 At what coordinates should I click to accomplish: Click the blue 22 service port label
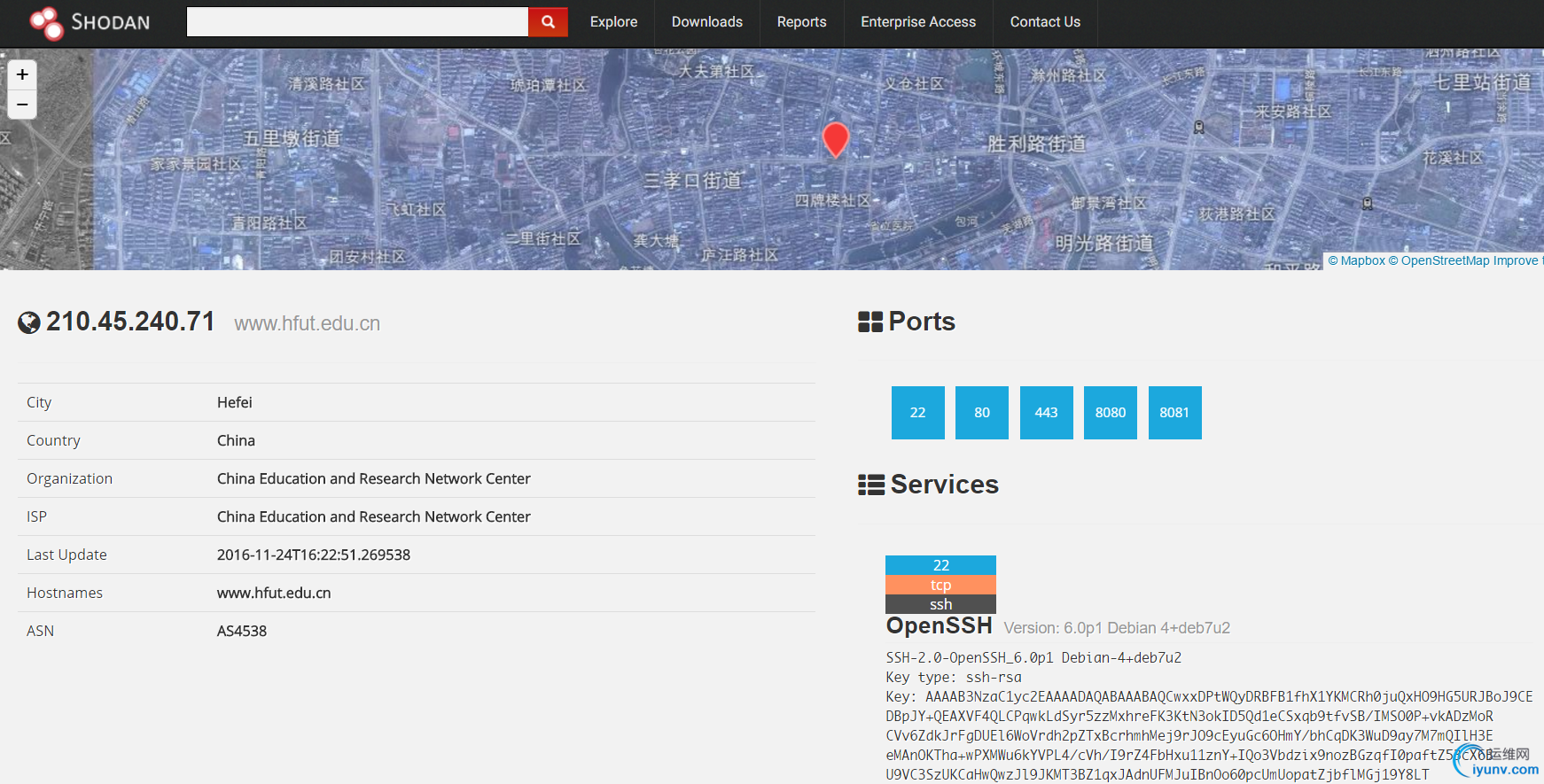tap(940, 565)
